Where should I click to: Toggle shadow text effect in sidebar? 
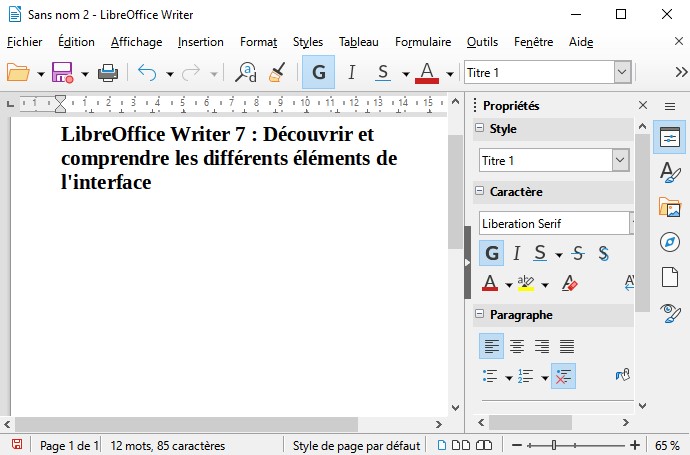(604, 253)
